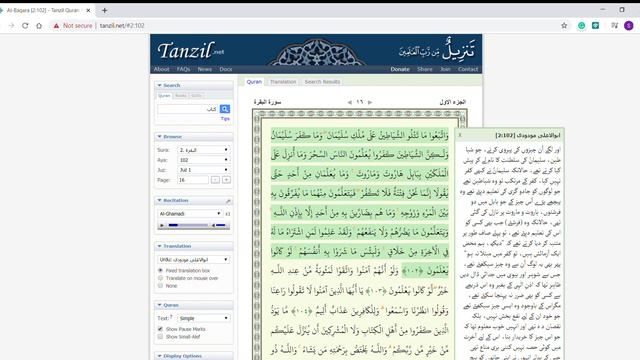Open Docs in the site menu
This screenshot has width=640, height=360.
click(226, 69)
